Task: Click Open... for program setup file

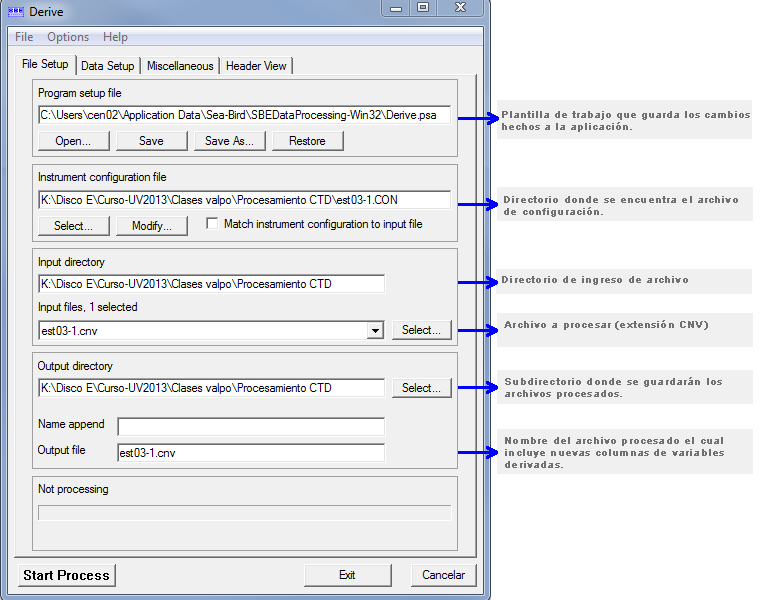Action: coord(73,141)
